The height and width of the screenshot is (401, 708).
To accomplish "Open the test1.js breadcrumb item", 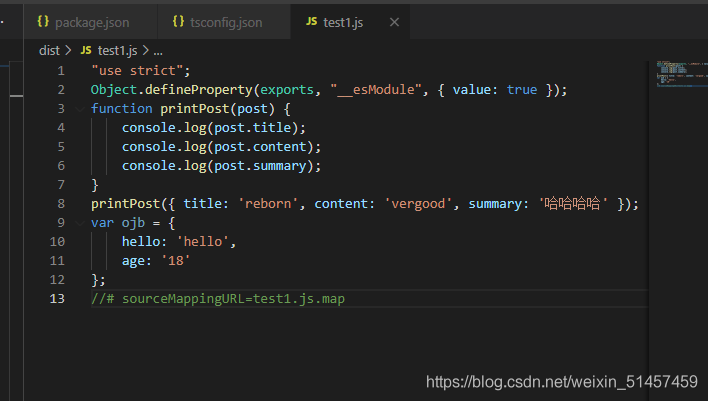I will click(x=117, y=51).
